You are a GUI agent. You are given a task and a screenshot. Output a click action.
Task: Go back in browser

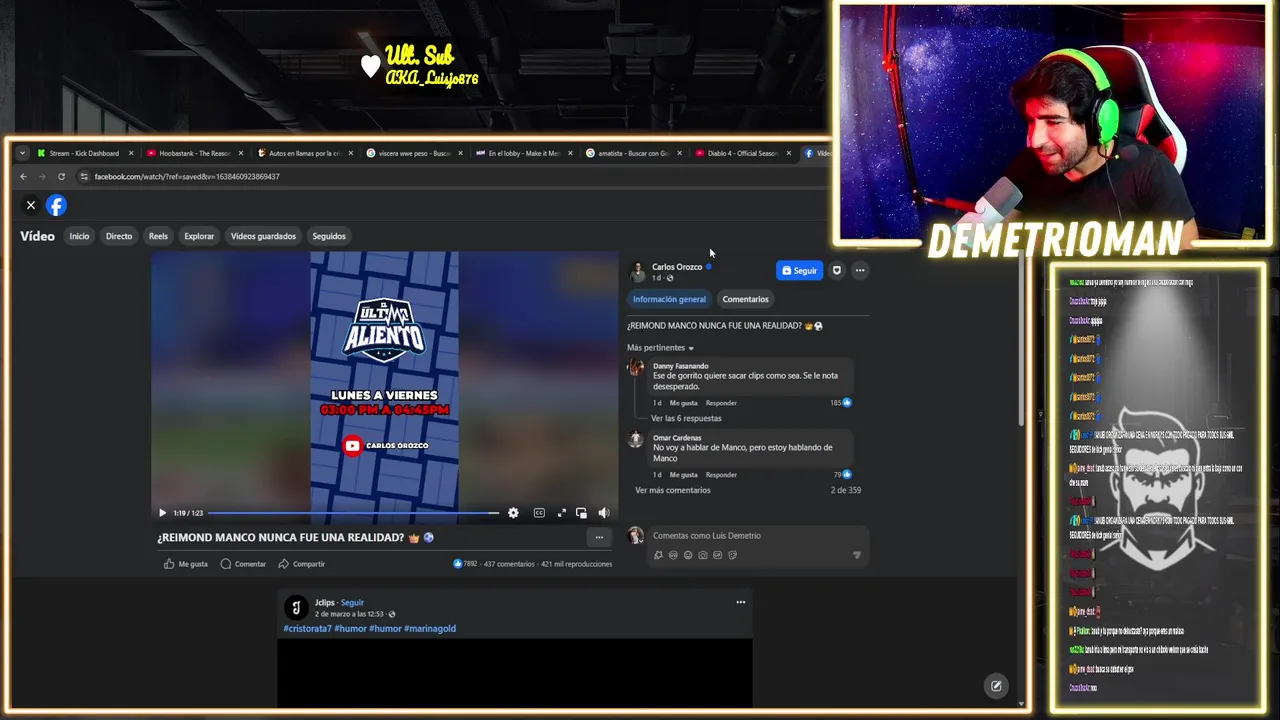[24, 177]
